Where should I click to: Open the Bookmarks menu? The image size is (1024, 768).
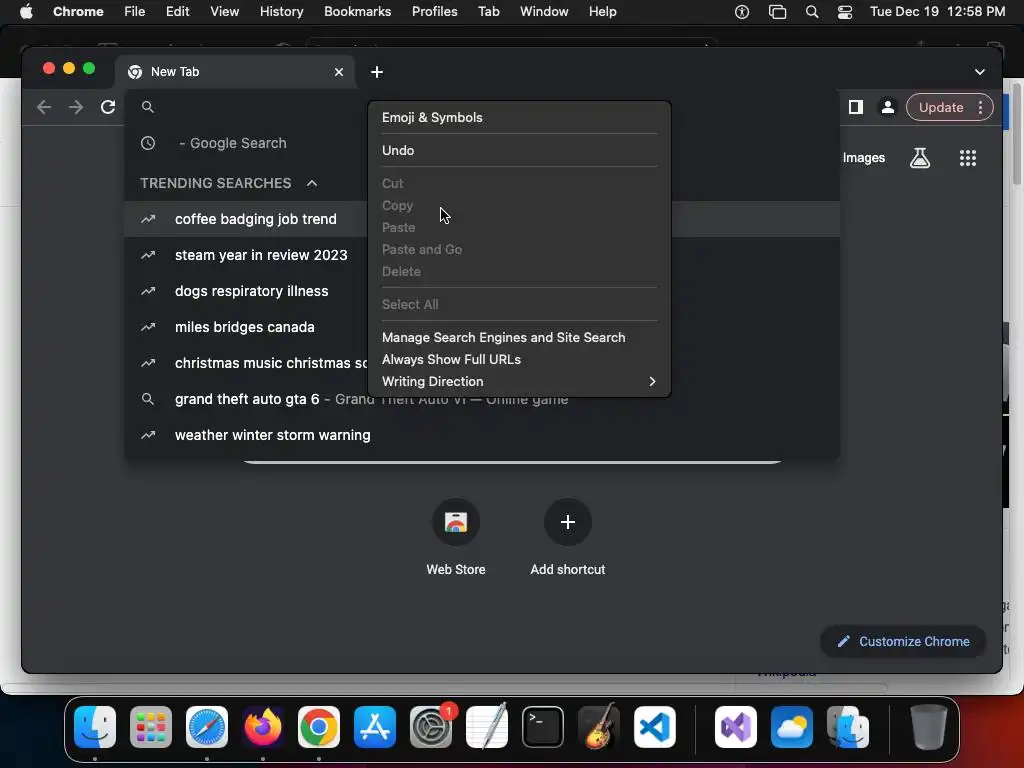click(x=357, y=12)
